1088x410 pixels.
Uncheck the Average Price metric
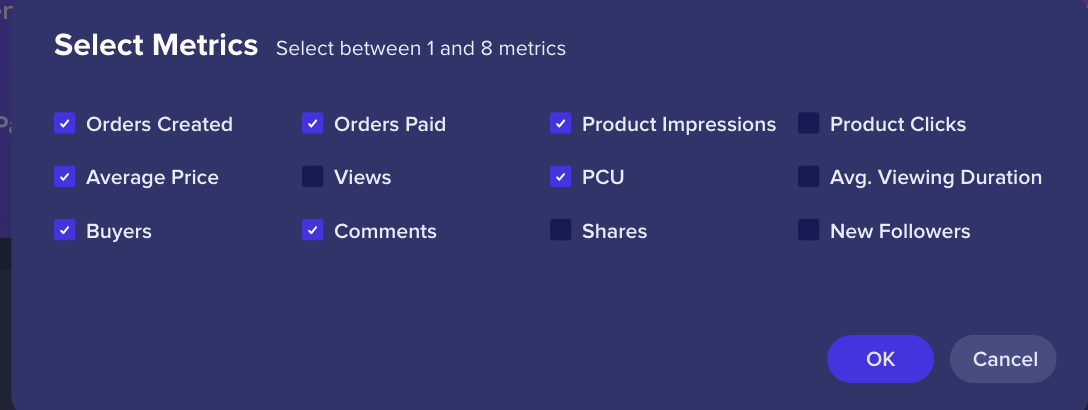pyautogui.click(x=65, y=177)
